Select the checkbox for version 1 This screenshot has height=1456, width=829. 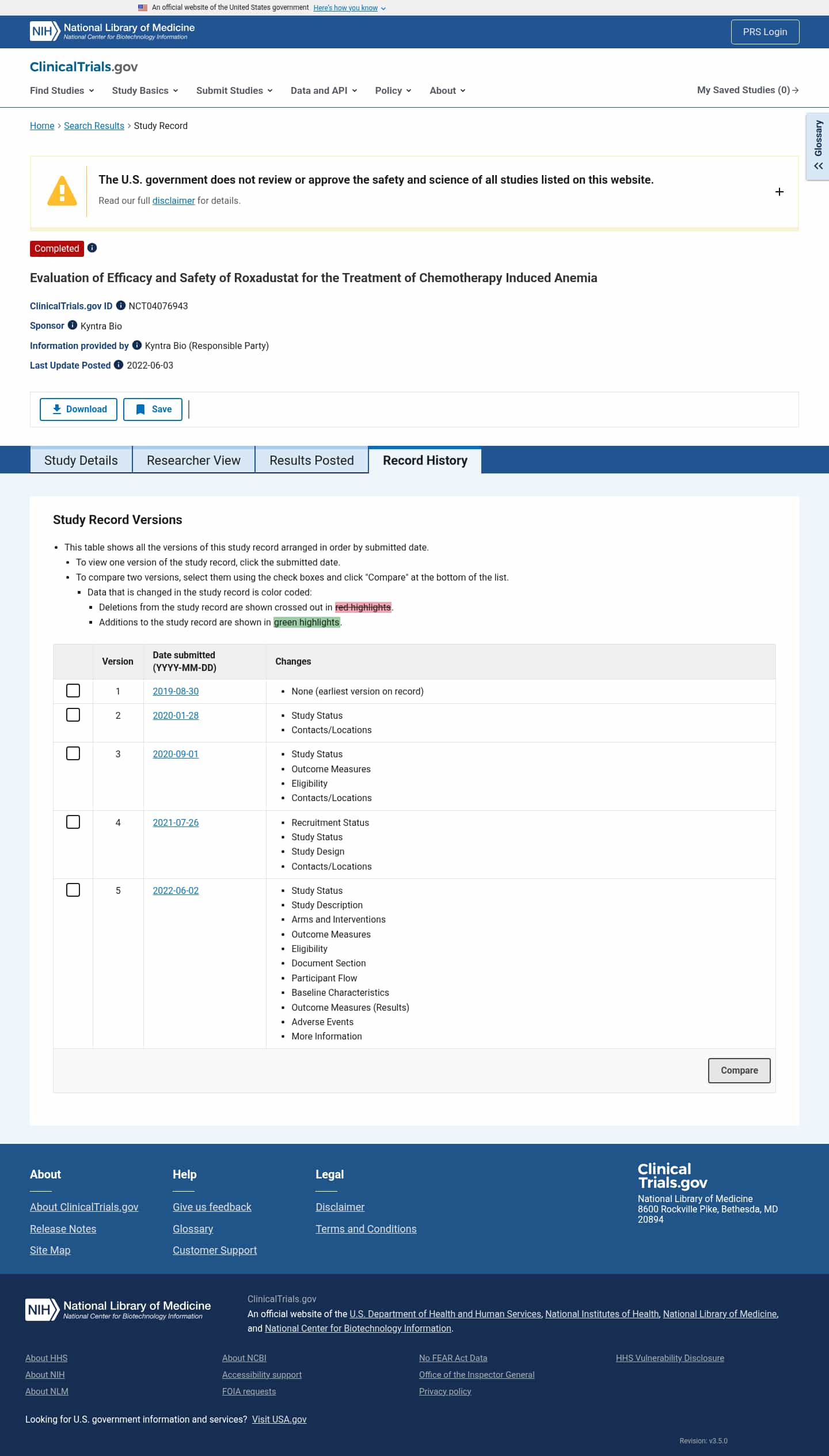click(73, 691)
